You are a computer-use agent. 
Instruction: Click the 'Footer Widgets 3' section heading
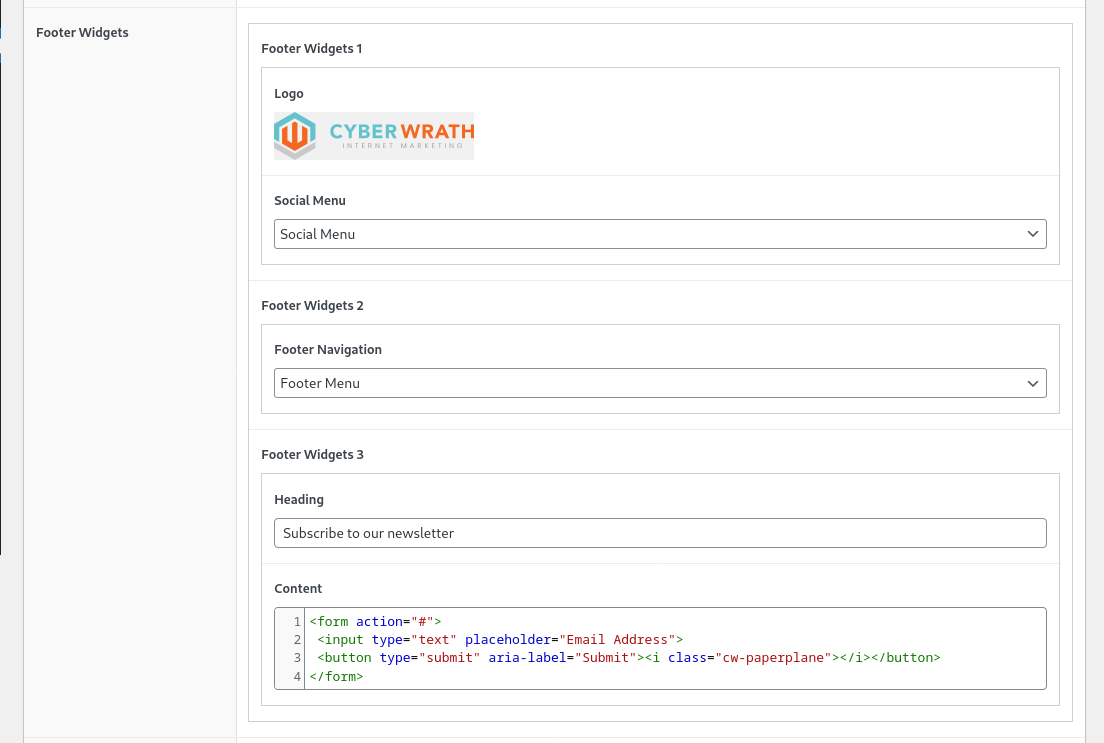pos(312,454)
